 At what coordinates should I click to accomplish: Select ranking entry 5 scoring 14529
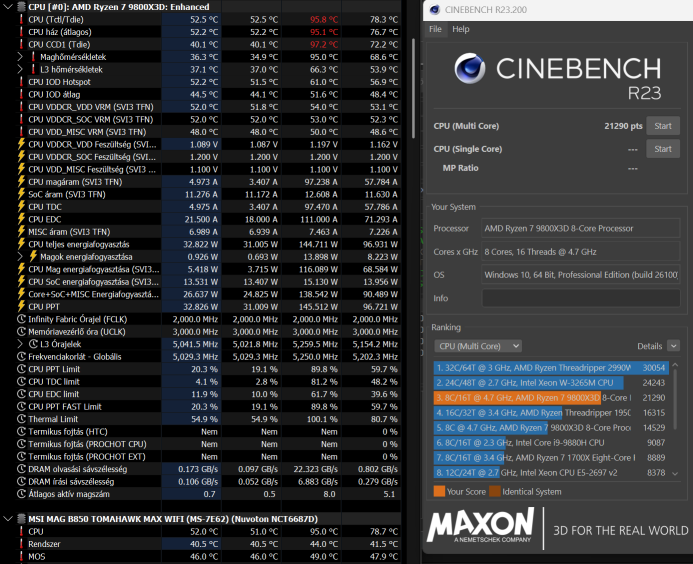551,428
